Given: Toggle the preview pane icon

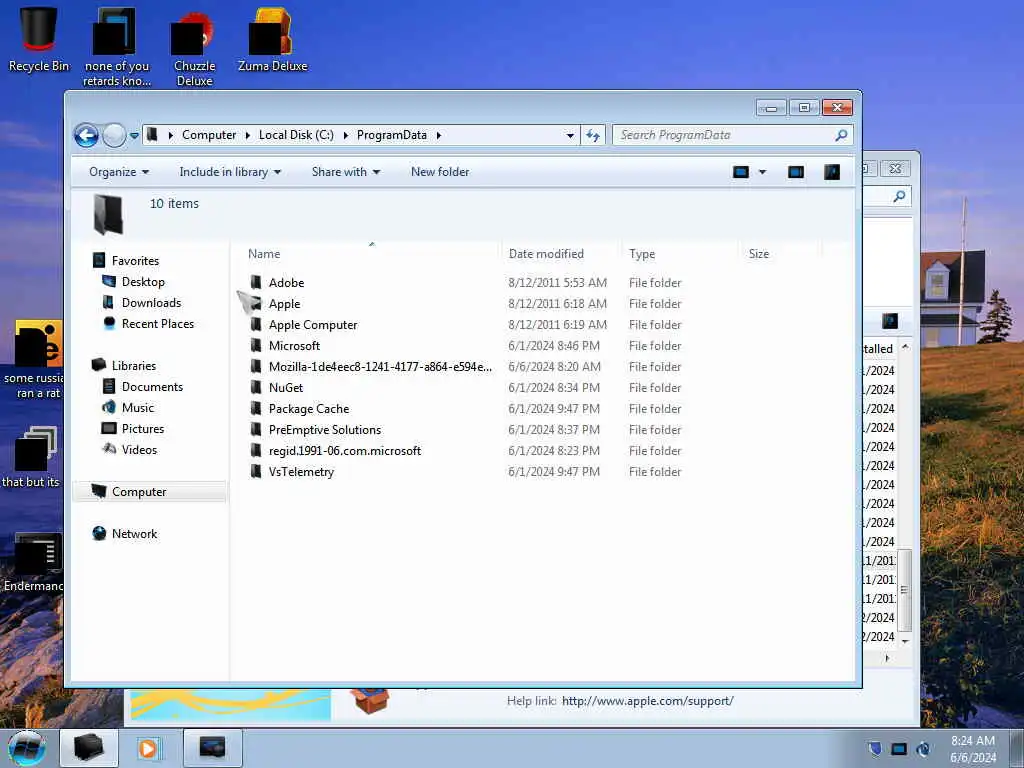Looking at the screenshot, I should pos(795,172).
